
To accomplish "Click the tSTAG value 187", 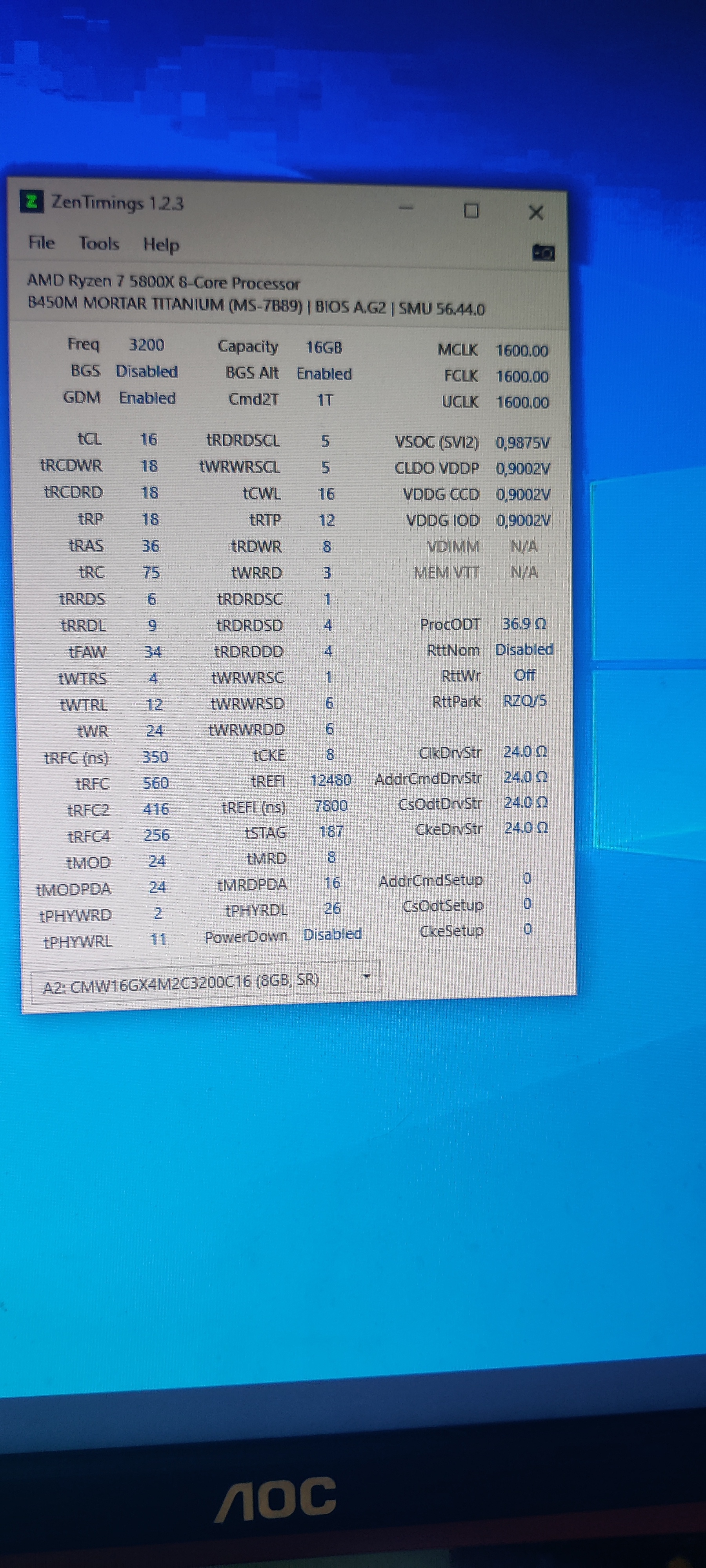I will coord(331,831).
